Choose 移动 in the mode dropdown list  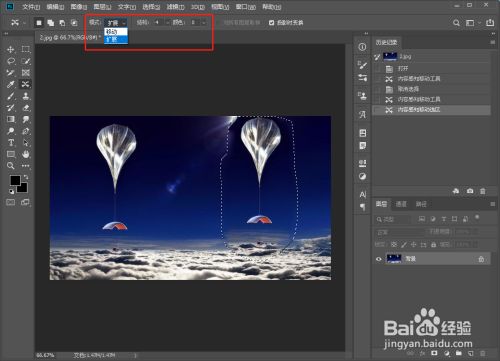[x=116, y=32]
